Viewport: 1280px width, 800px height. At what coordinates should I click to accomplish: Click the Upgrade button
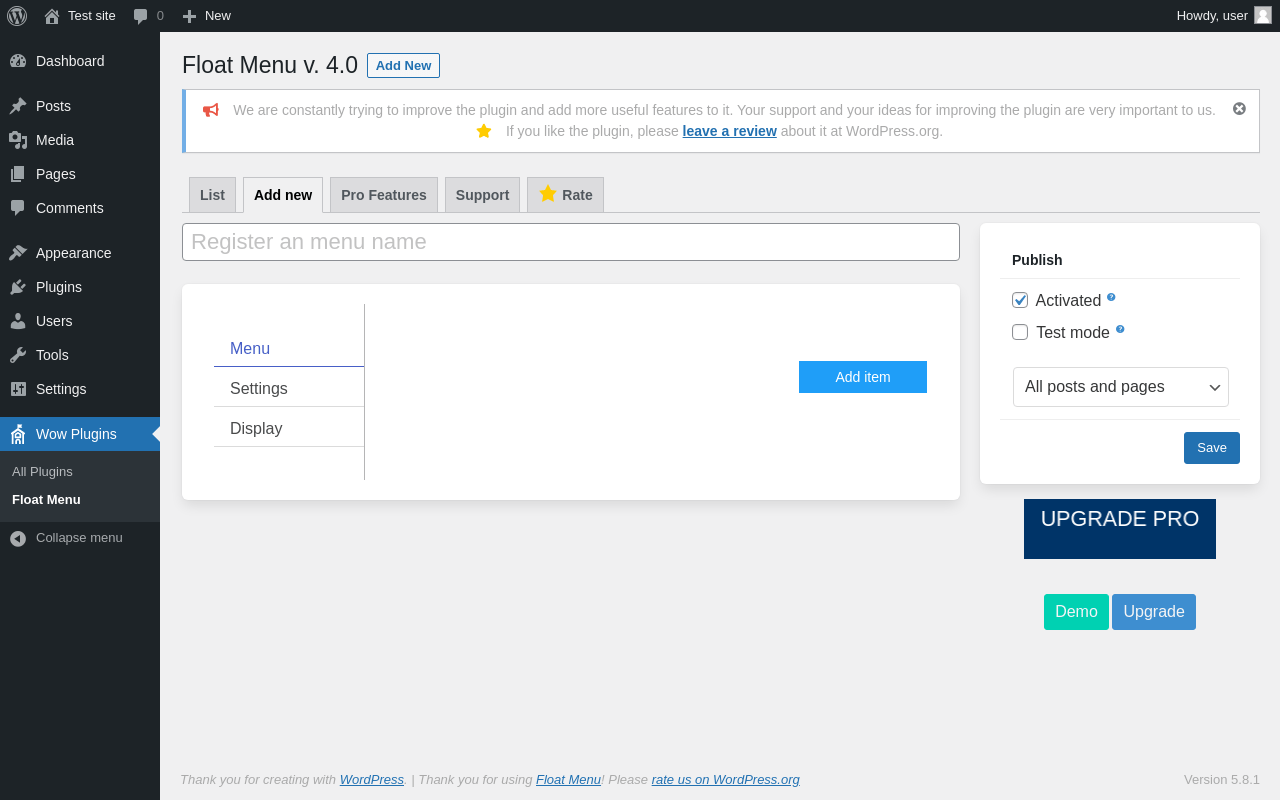1154,612
